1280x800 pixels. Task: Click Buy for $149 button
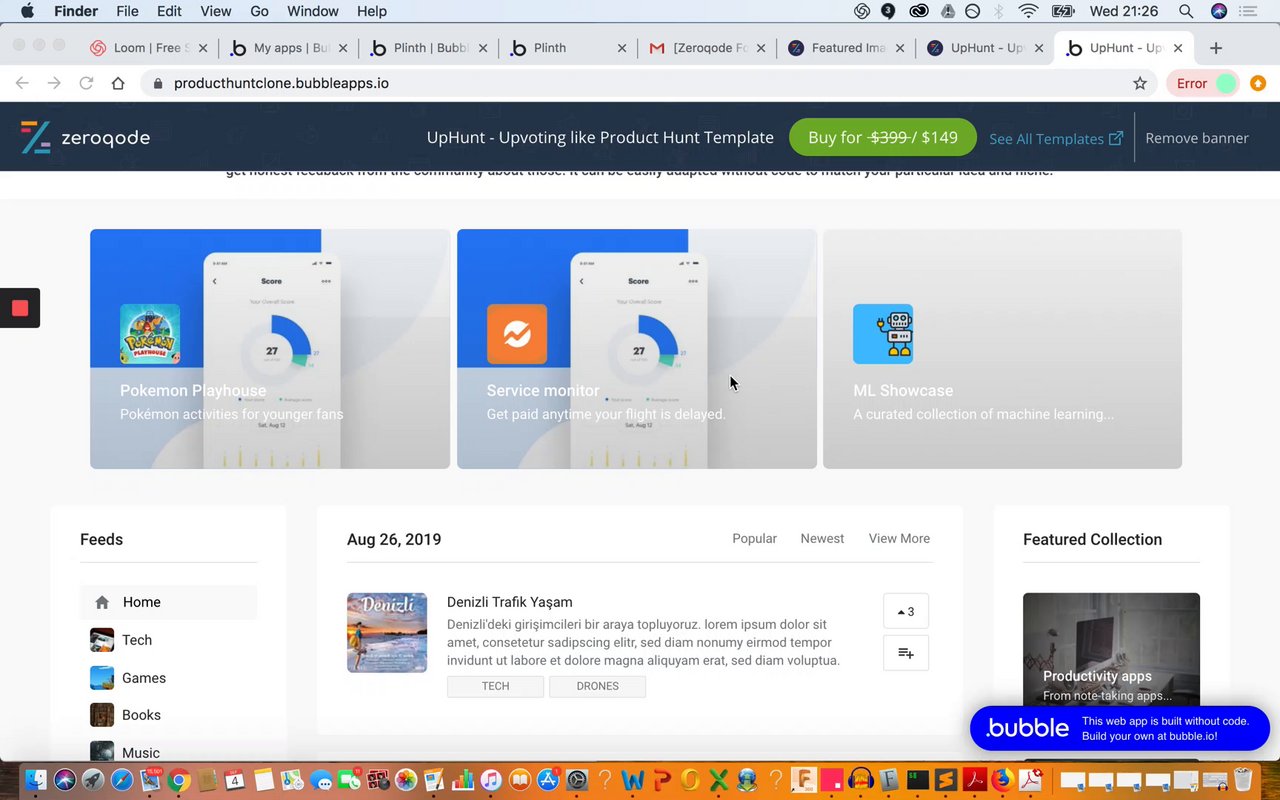click(883, 138)
